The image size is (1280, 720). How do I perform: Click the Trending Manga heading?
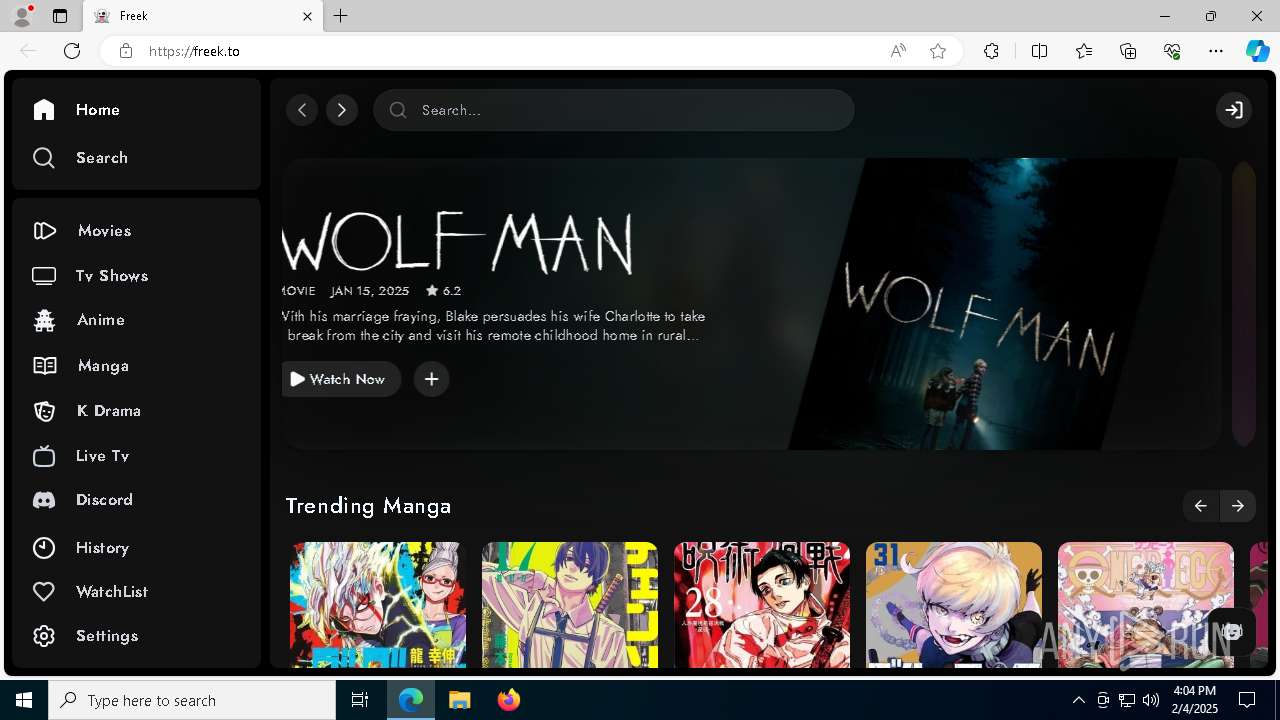[368, 506]
